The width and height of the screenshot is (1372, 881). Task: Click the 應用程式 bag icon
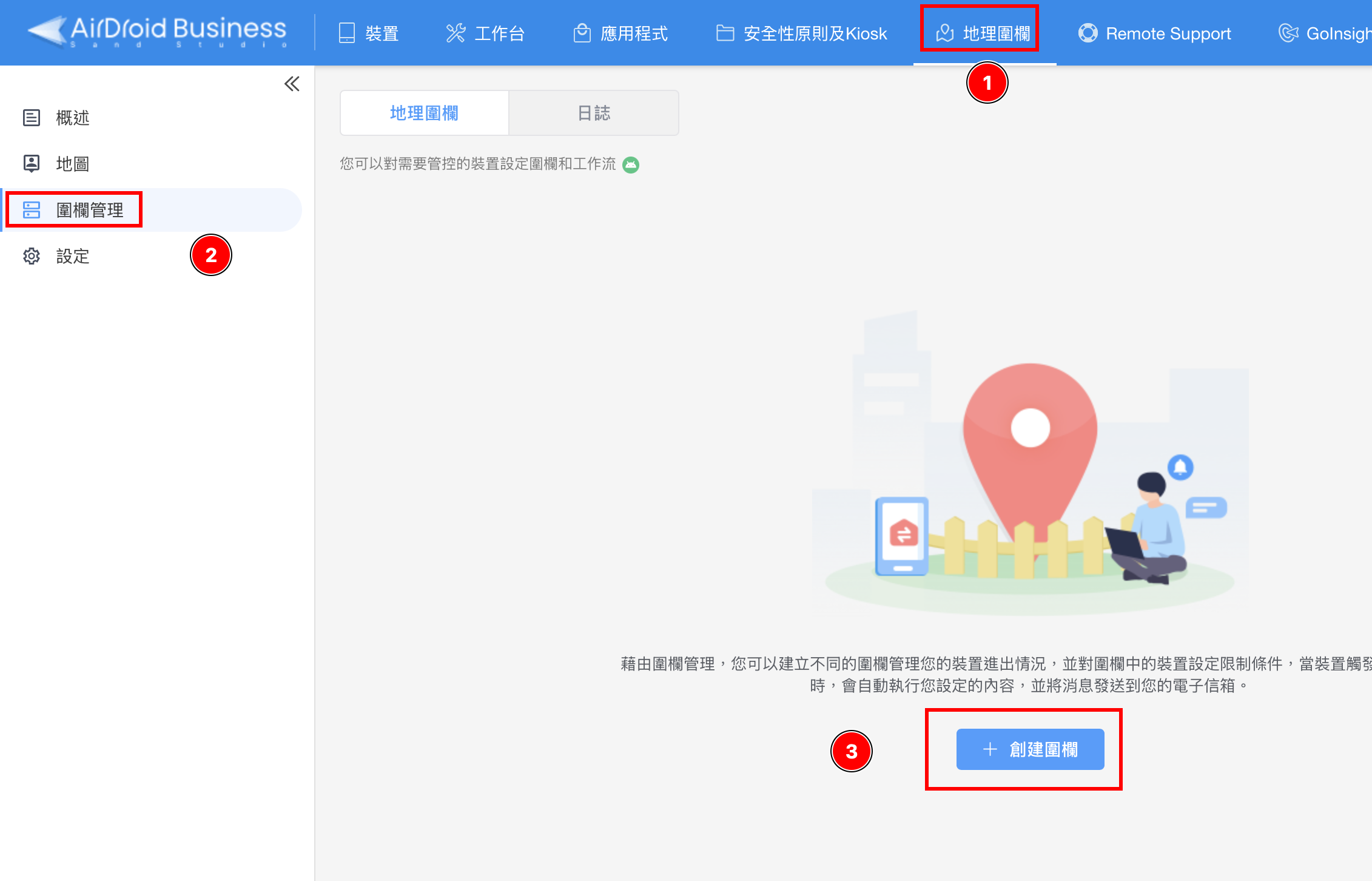click(x=582, y=33)
